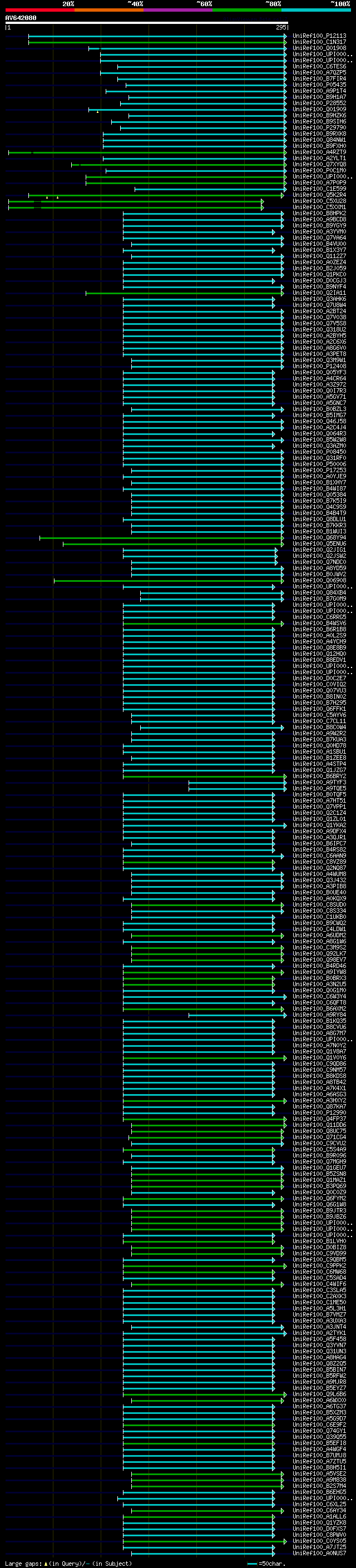Select hit label UniRef100_Q01909
Viewport: 356px width, 1568px height.
click(x=319, y=110)
